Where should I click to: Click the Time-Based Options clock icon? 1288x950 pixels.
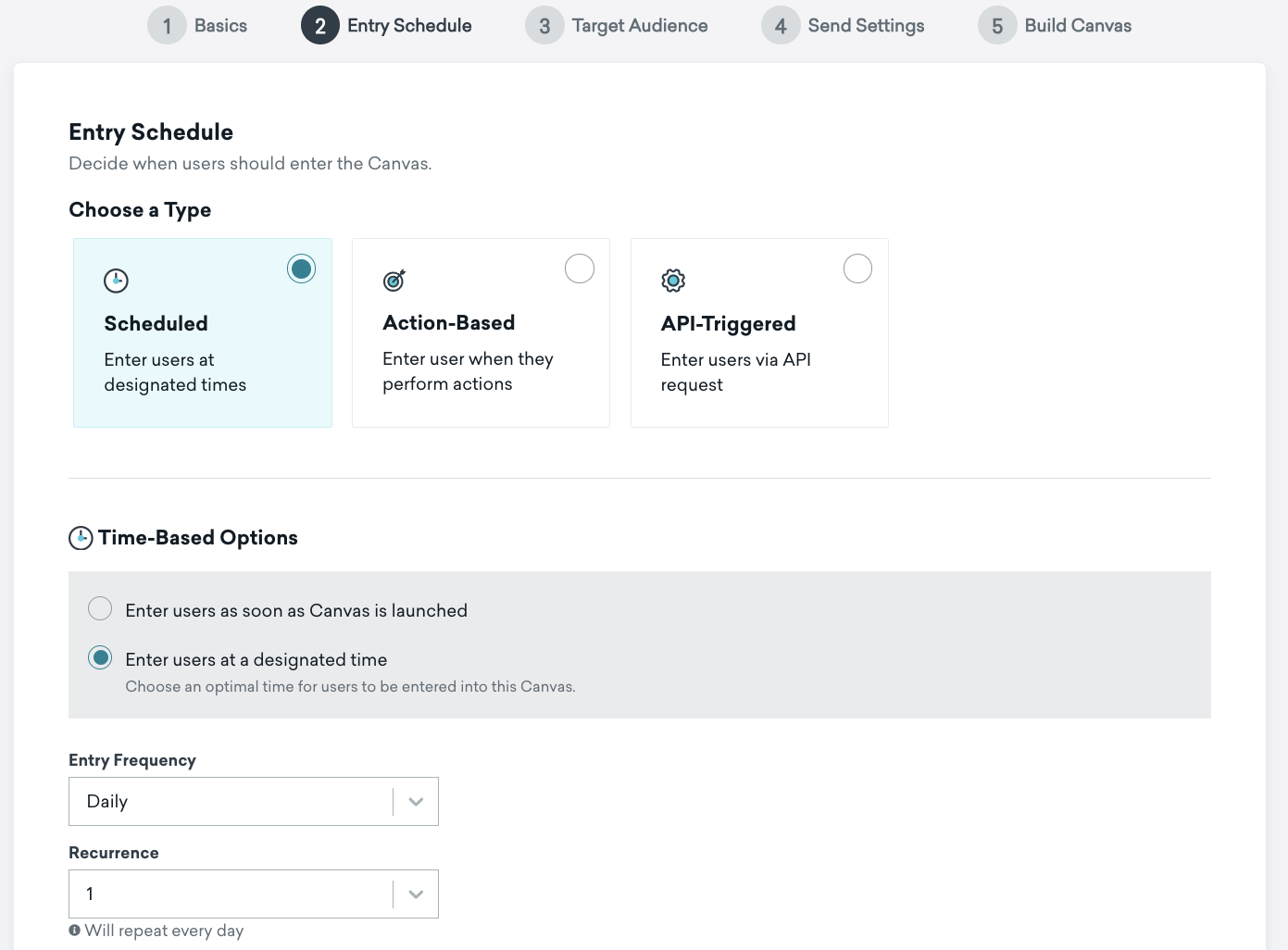click(x=81, y=538)
